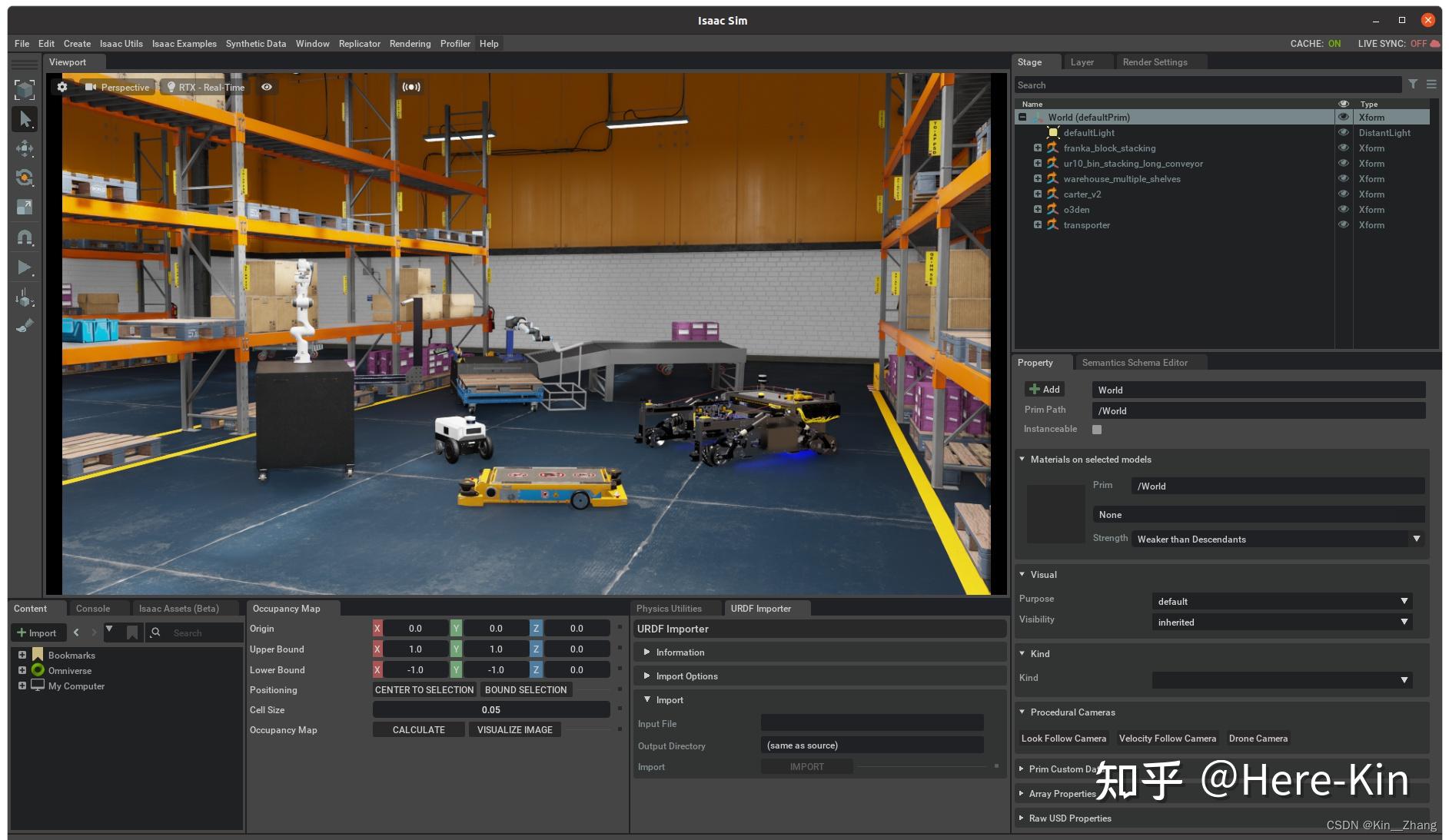The width and height of the screenshot is (1449, 840).
Task: Toggle visibility of defaultLight
Action: pos(1344,133)
